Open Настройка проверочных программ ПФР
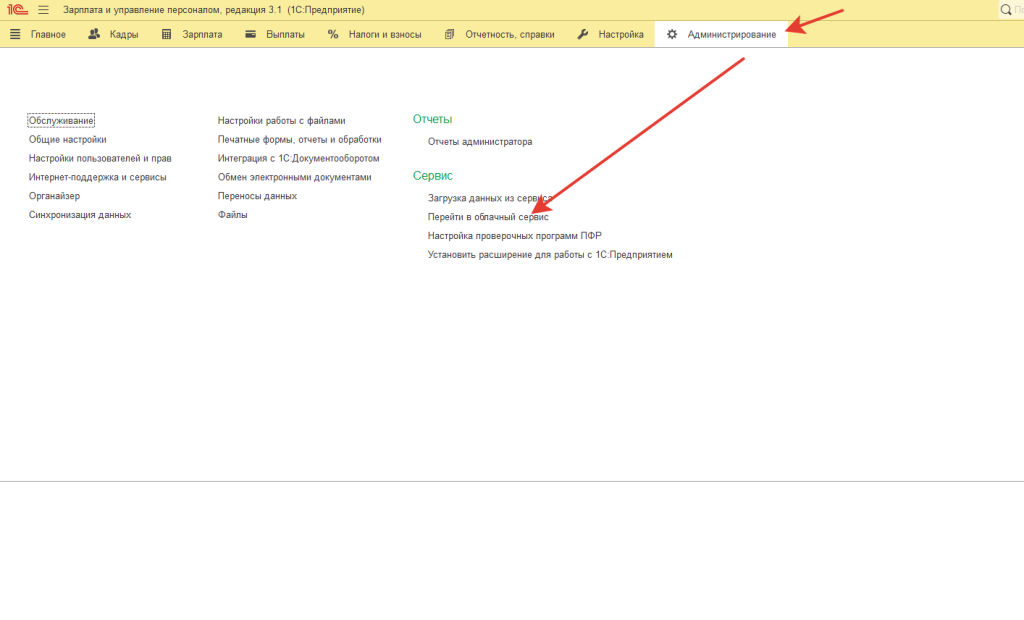 click(515, 236)
